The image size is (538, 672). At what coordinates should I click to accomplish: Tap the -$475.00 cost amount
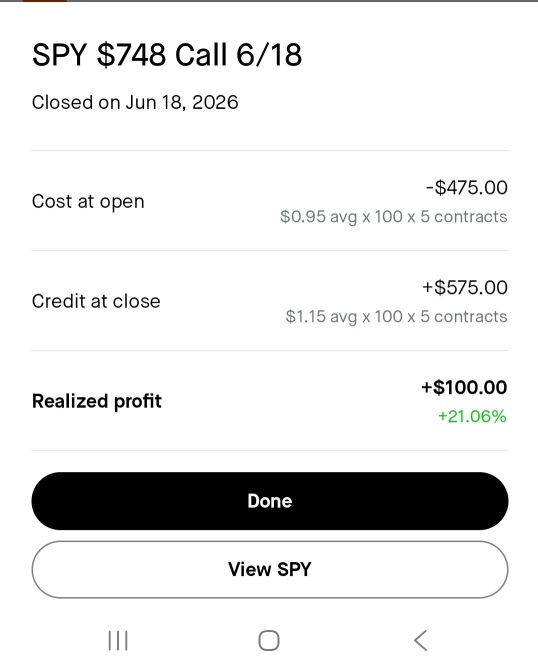click(x=466, y=187)
